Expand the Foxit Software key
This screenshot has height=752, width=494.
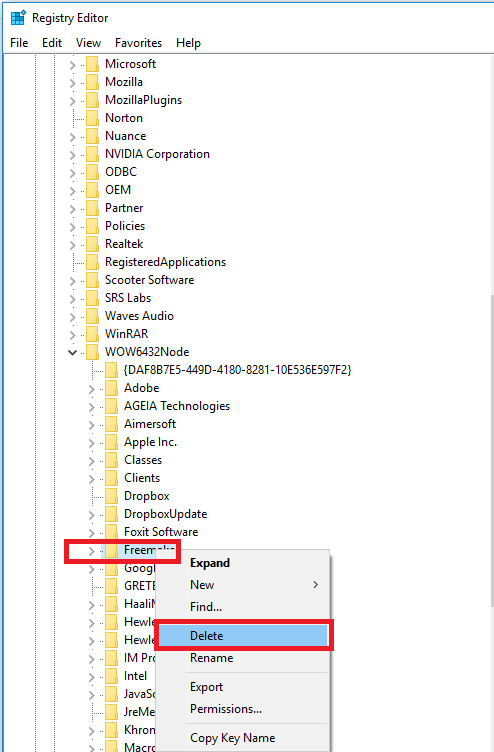coord(91,532)
